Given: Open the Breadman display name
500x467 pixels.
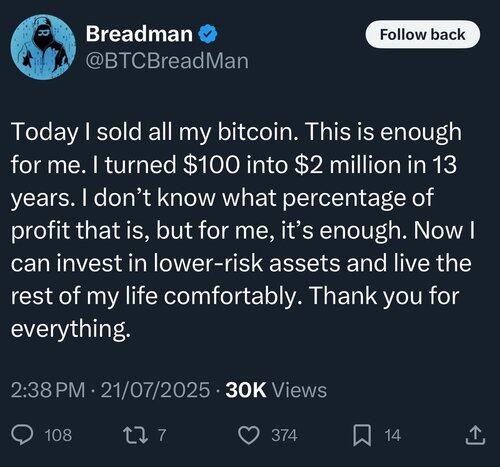Looking at the screenshot, I should (x=139, y=34).
